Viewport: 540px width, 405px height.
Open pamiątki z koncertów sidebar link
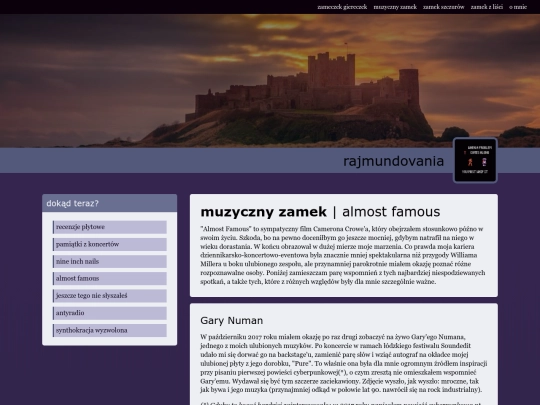[x=110, y=245]
